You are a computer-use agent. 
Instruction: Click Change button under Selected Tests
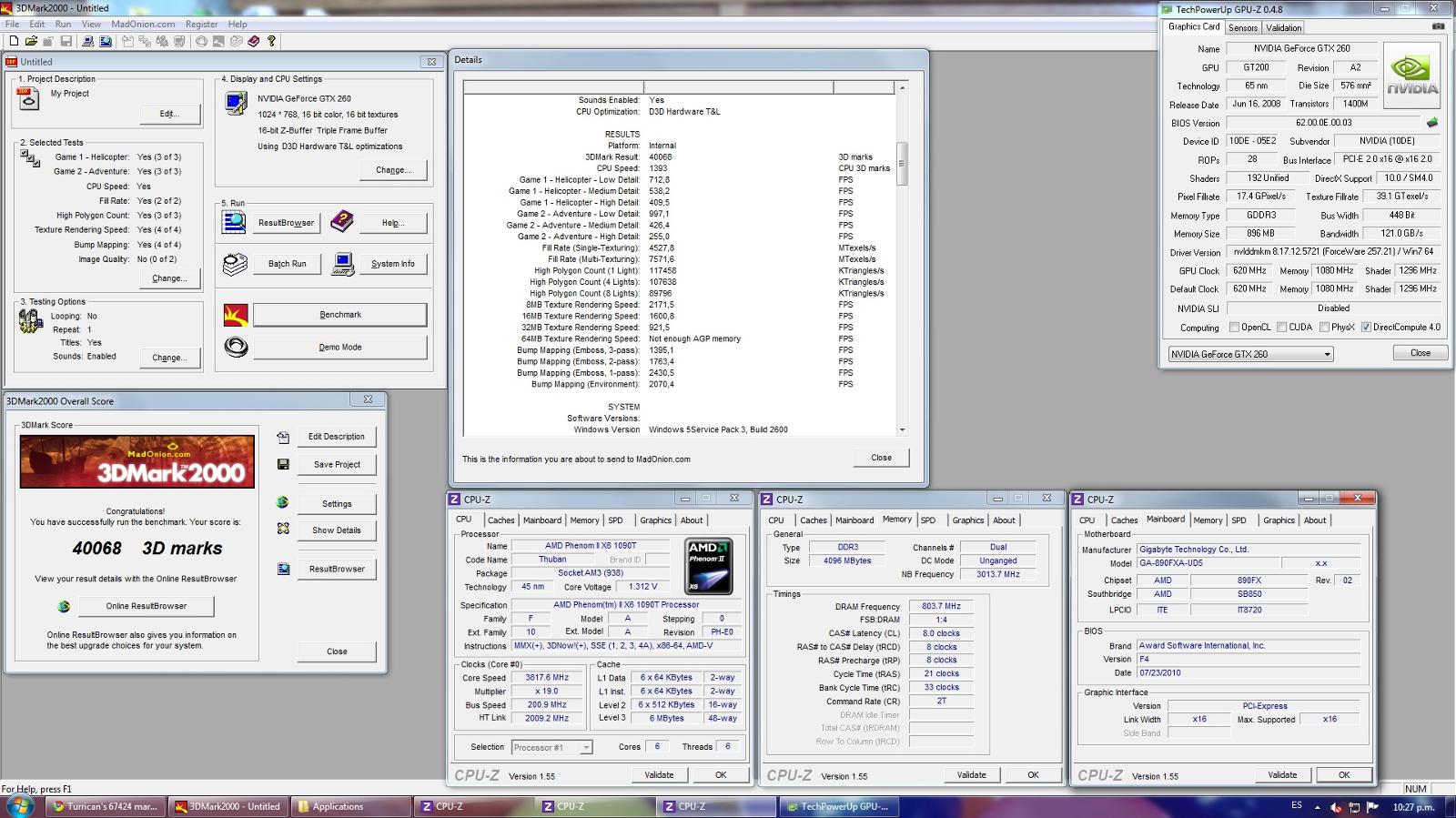(x=169, y=278)
